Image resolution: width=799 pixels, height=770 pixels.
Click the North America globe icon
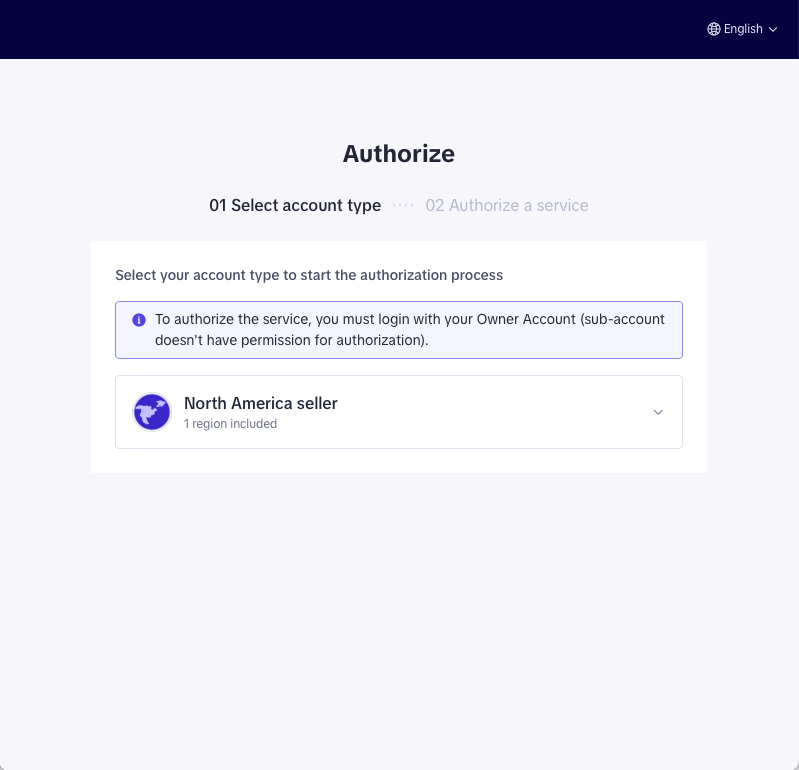click(x=152, y=412)
